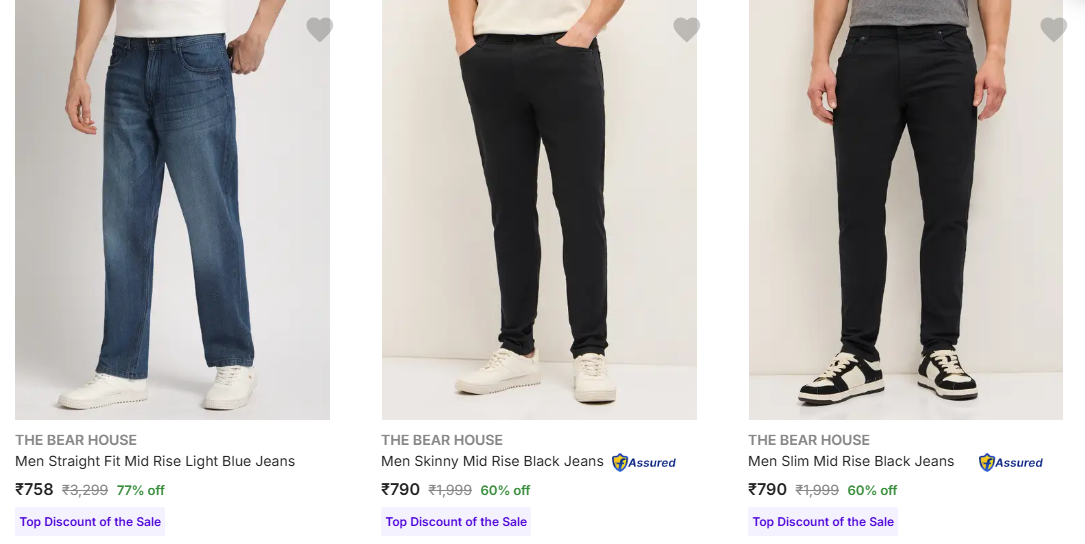This screenshot has height=544, width=1085.
Task: Select Men Slim Mid Rise Black Jeans title
Action: pyautogui.click(x=851, y=461)
